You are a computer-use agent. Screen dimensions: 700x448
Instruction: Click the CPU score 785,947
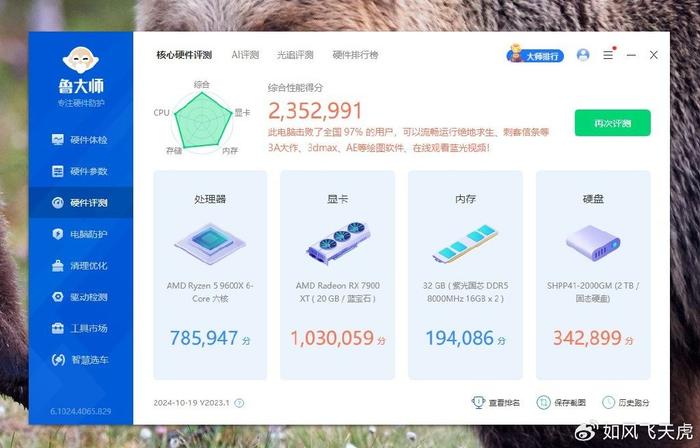(204, 338)
